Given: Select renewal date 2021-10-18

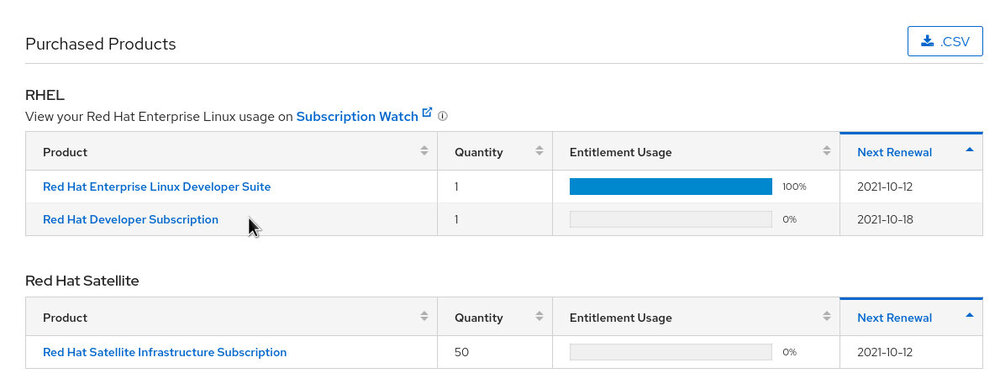Looking at the screenshot, I should [885, 219].
